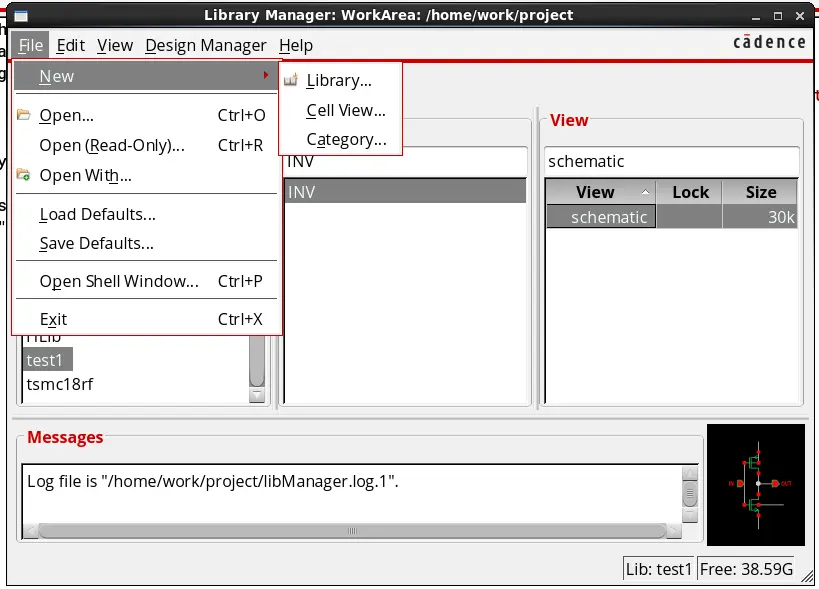Choose Load Defaults... menu entry
This screenshot has height=589, width=819.
146,214
